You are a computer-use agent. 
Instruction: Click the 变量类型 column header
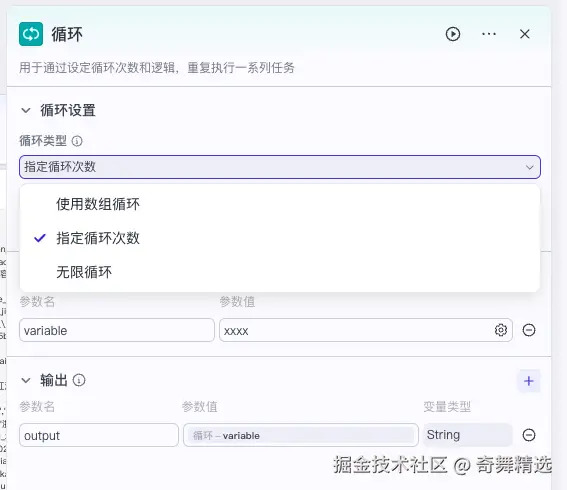tap(447, 406)
